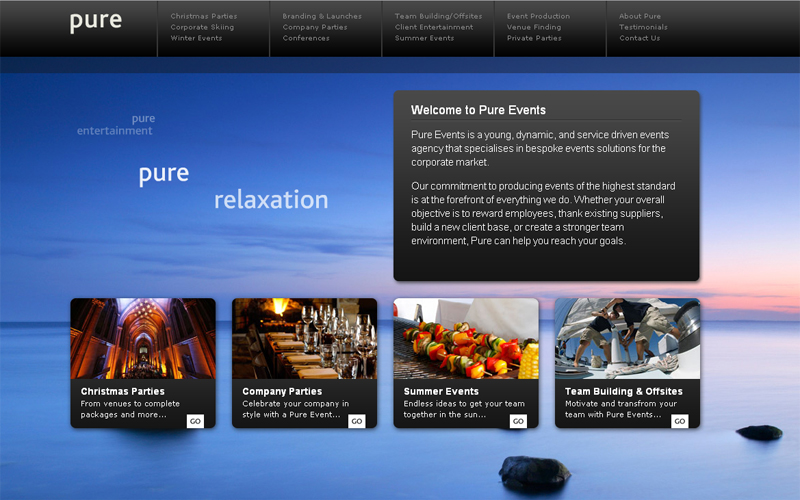Select the Summer Events kebab skewers image

[466, 338]
